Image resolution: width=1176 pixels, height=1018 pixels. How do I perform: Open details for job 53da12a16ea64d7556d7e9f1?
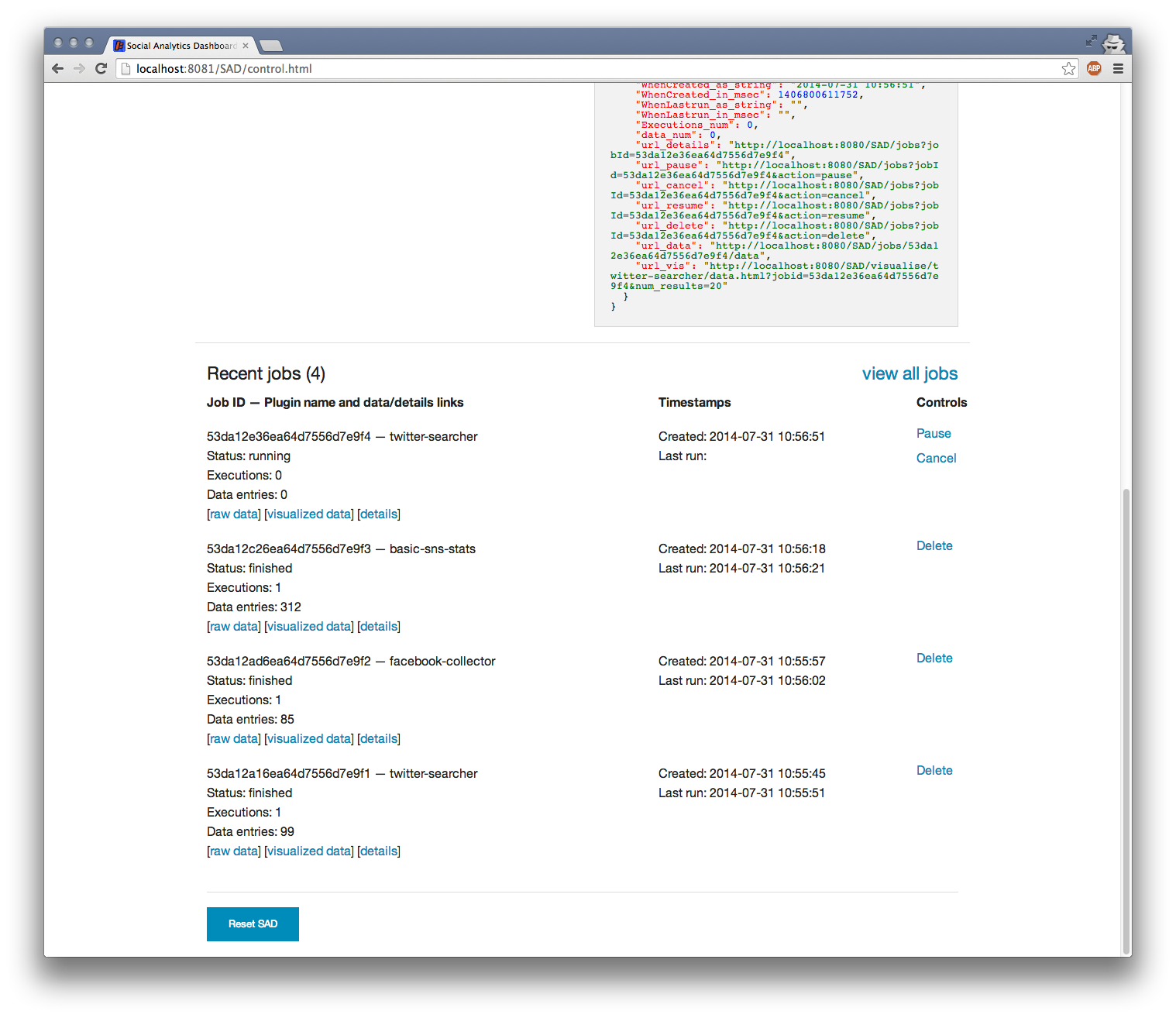coord(379,851)
